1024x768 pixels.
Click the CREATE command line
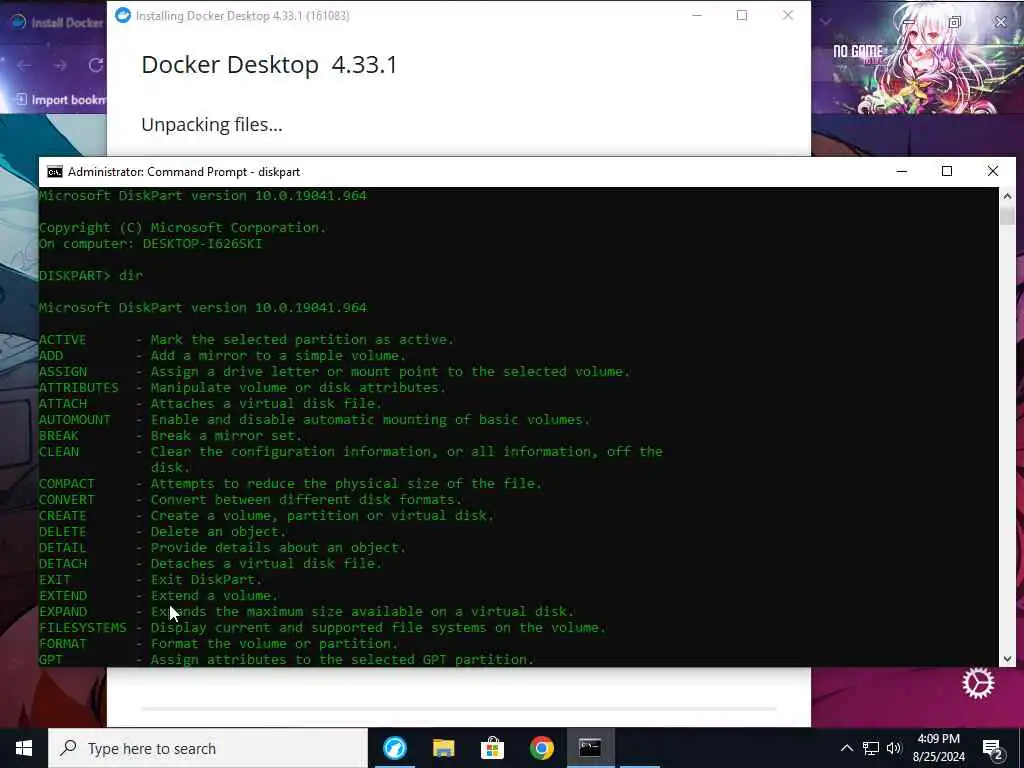click(x=266, y=515)
